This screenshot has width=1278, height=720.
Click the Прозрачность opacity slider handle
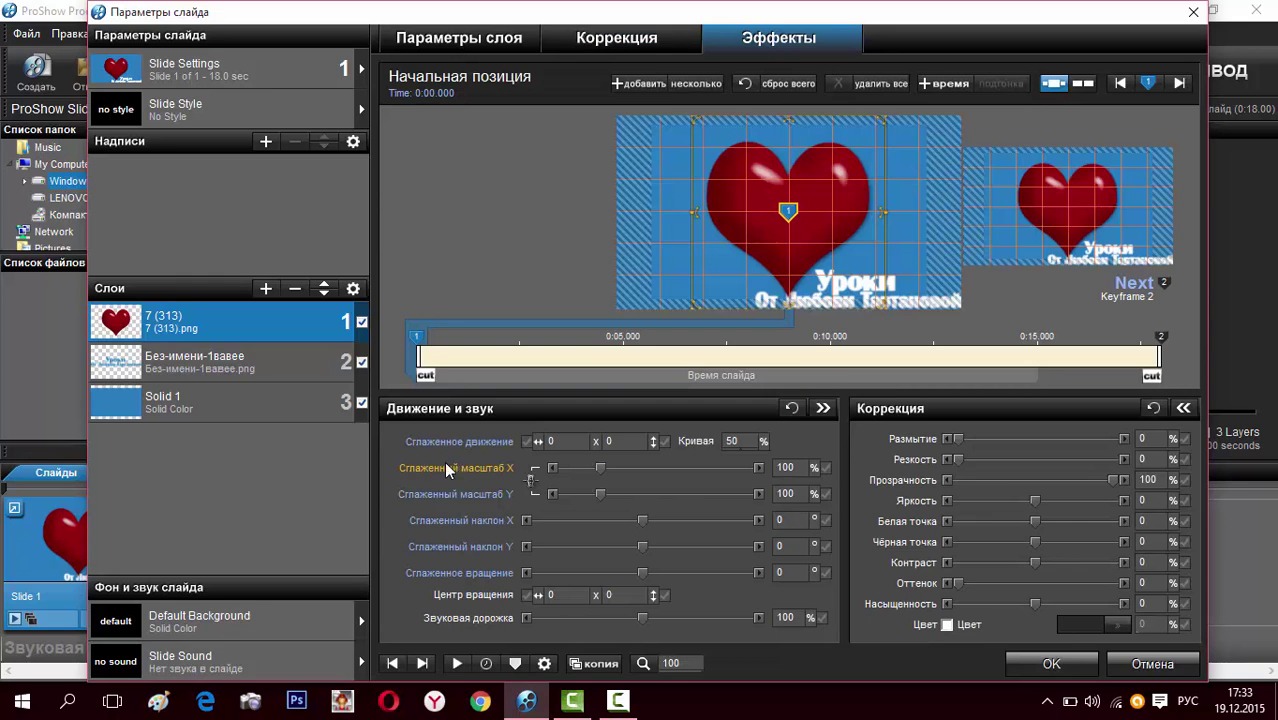coord(1112,480)
